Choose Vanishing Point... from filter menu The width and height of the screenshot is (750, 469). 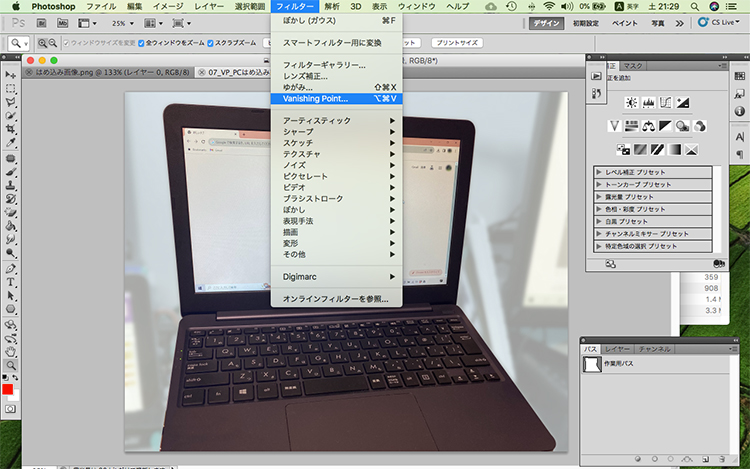click(336, 98)
